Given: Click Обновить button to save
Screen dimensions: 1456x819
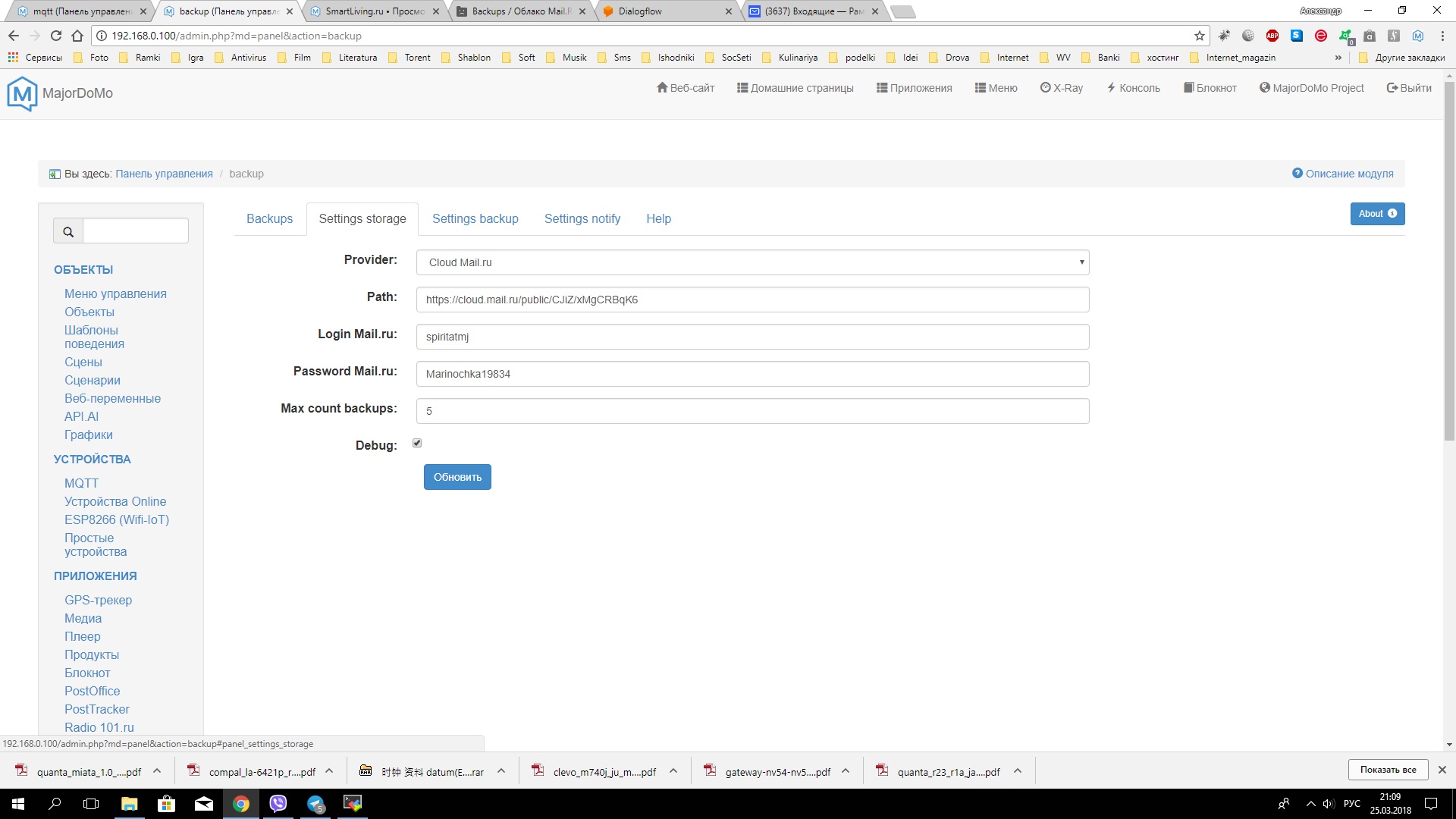Looking at the screenshot, I should (457, 477).
